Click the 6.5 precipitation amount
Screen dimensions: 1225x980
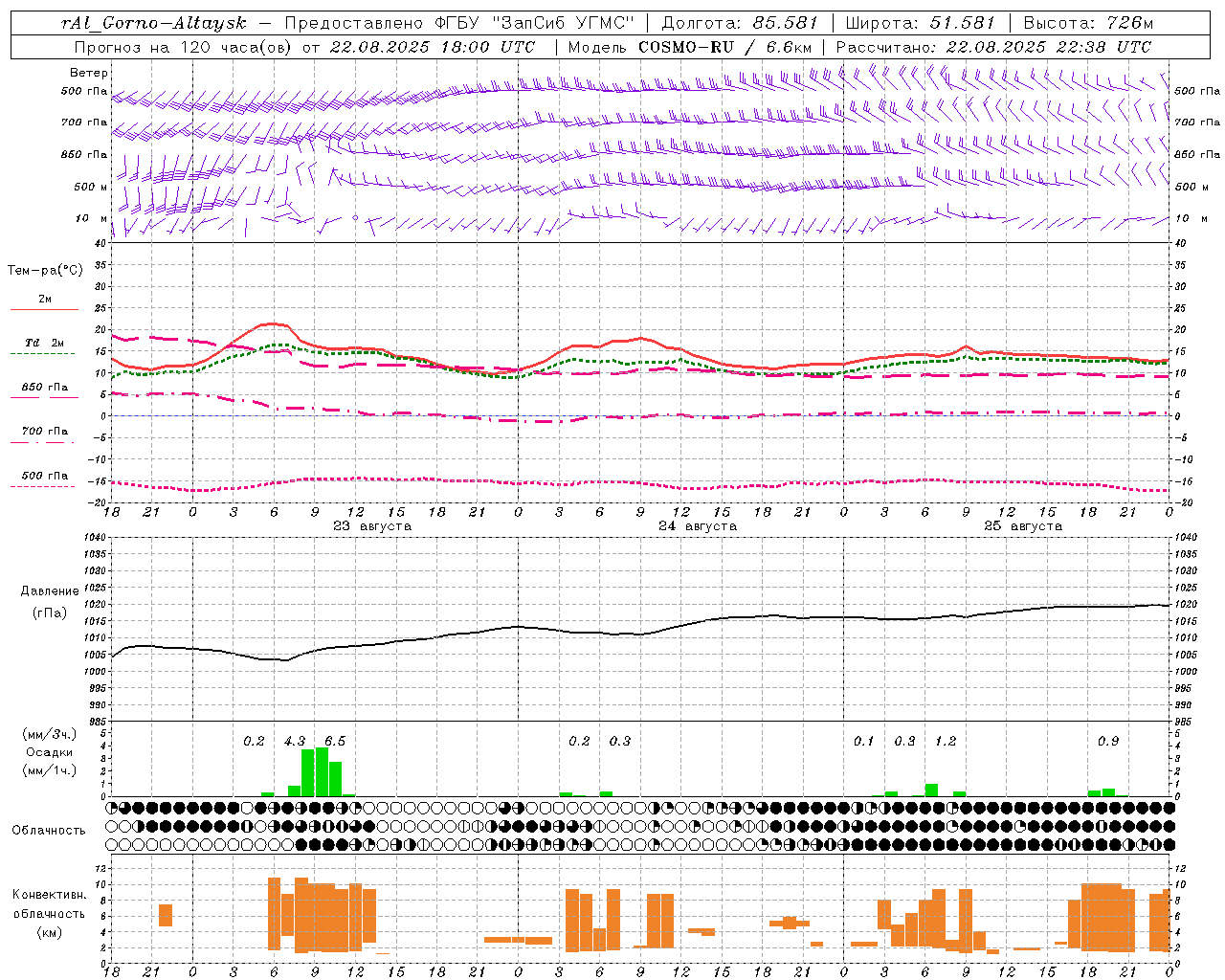coord(335,742)
